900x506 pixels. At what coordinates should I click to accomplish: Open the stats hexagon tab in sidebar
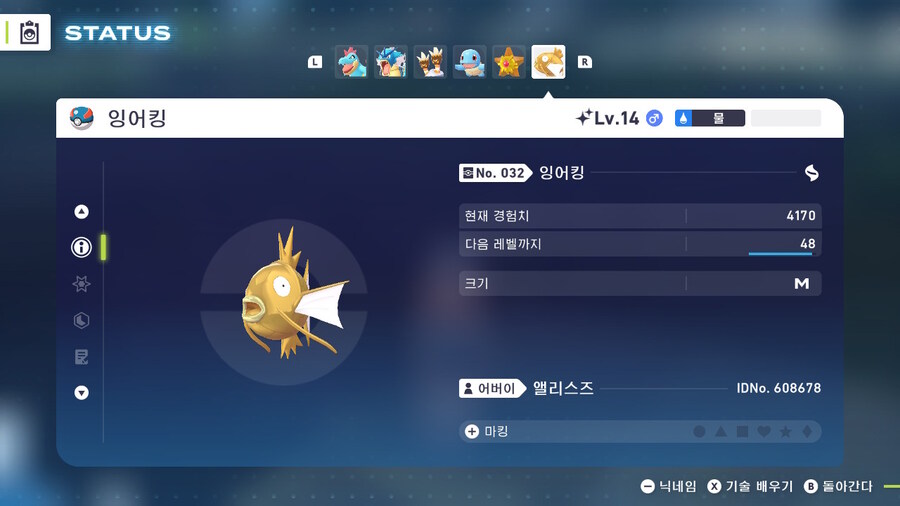(82, 284)
